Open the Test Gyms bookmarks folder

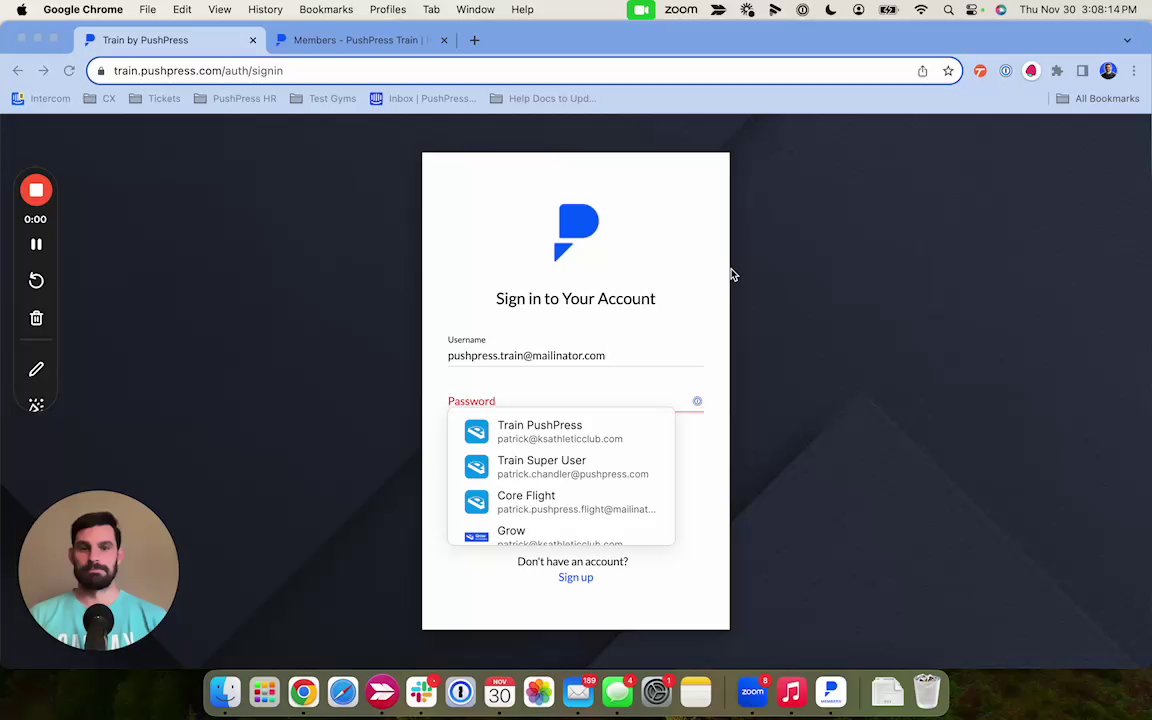click(323, 98)
